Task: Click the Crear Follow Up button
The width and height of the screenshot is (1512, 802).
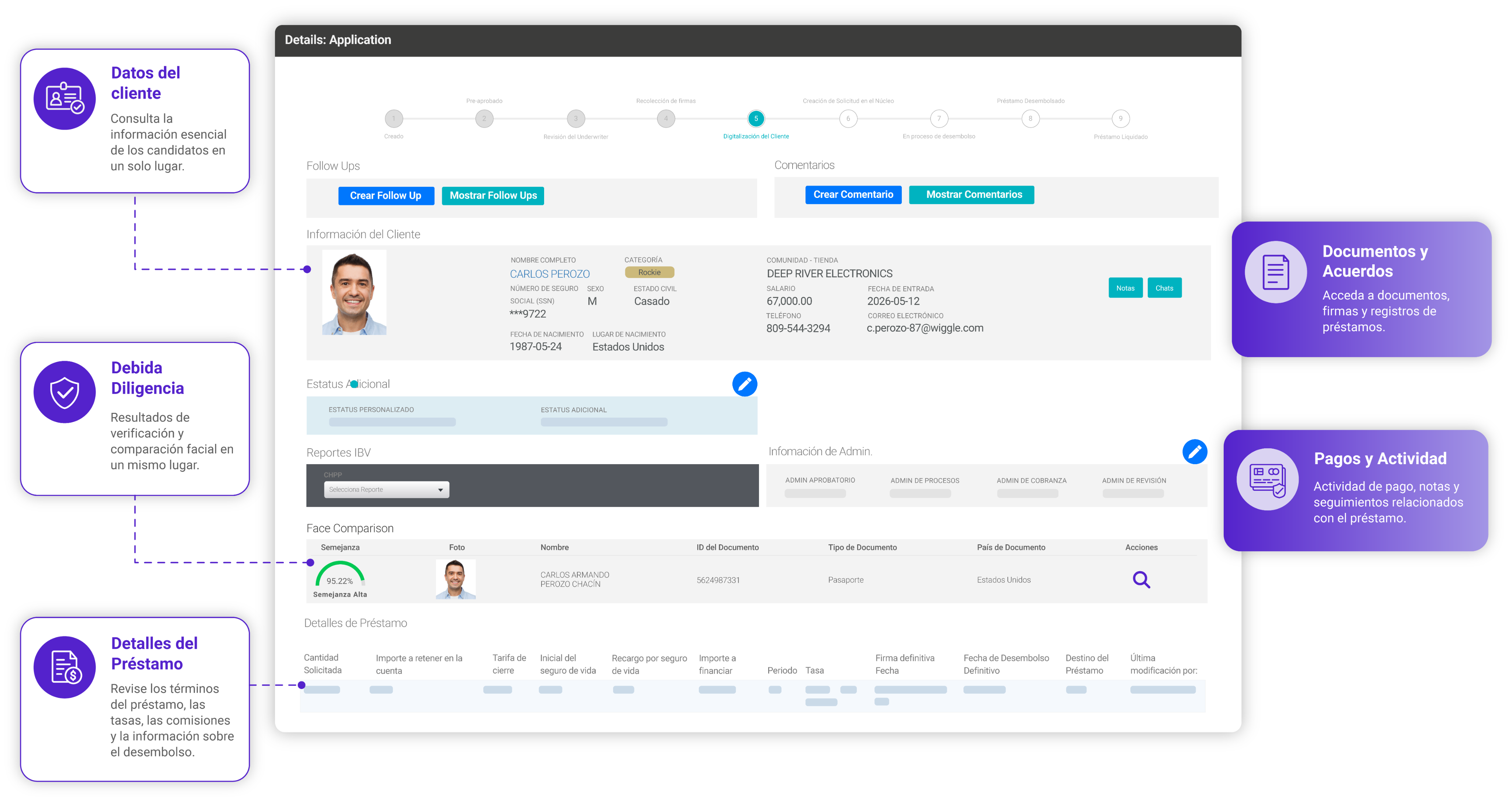Action: [386, 195]
